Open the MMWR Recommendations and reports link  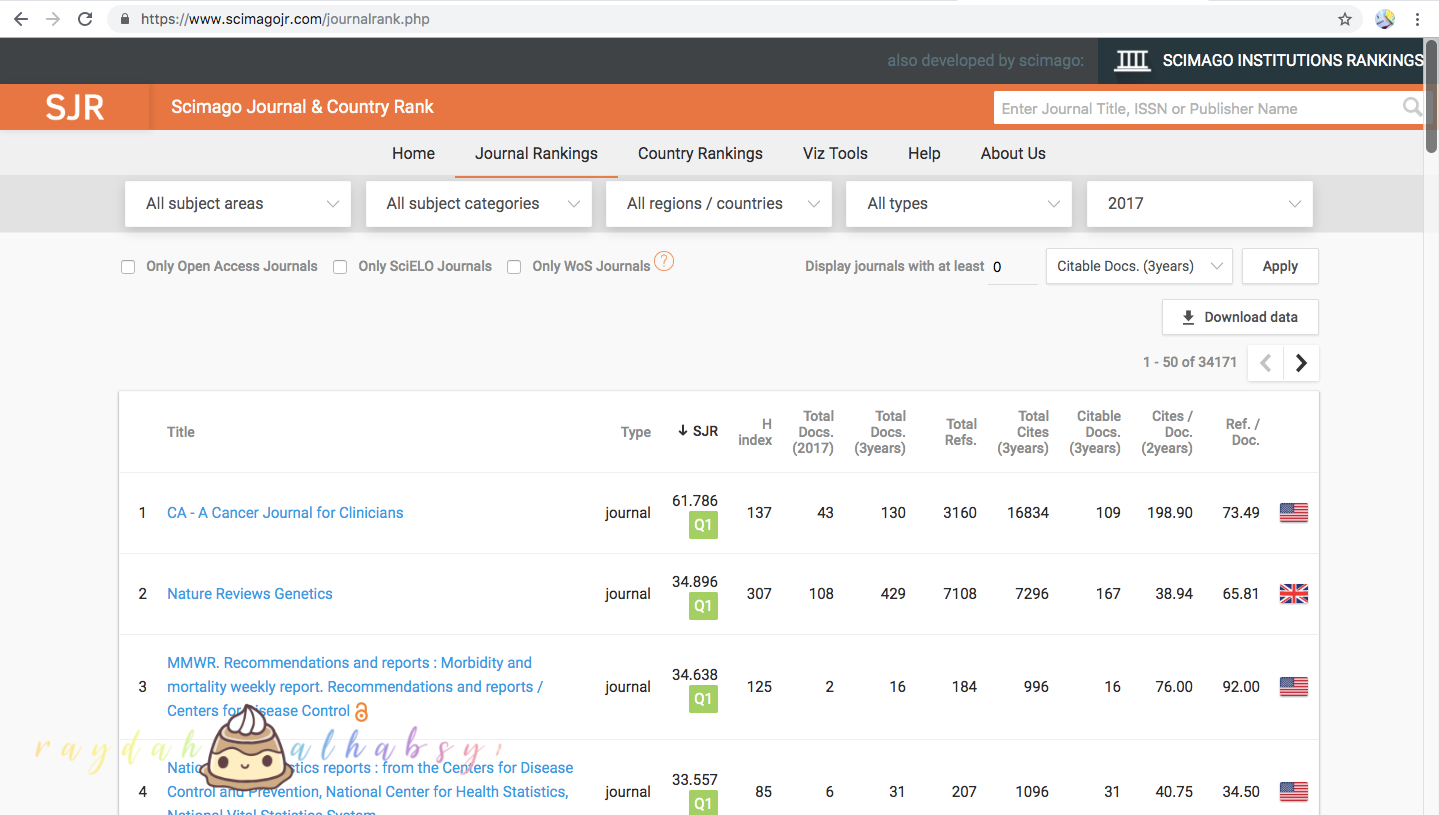click(x=355, y=687)
